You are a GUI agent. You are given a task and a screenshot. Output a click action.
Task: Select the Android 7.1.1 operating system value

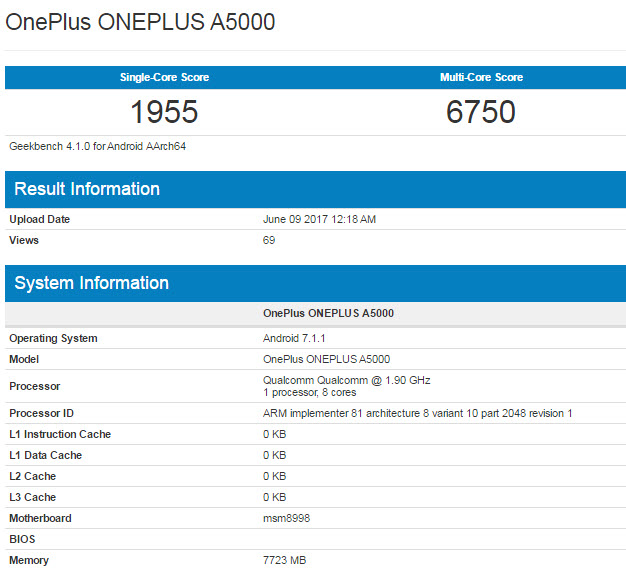click(296, 338)
